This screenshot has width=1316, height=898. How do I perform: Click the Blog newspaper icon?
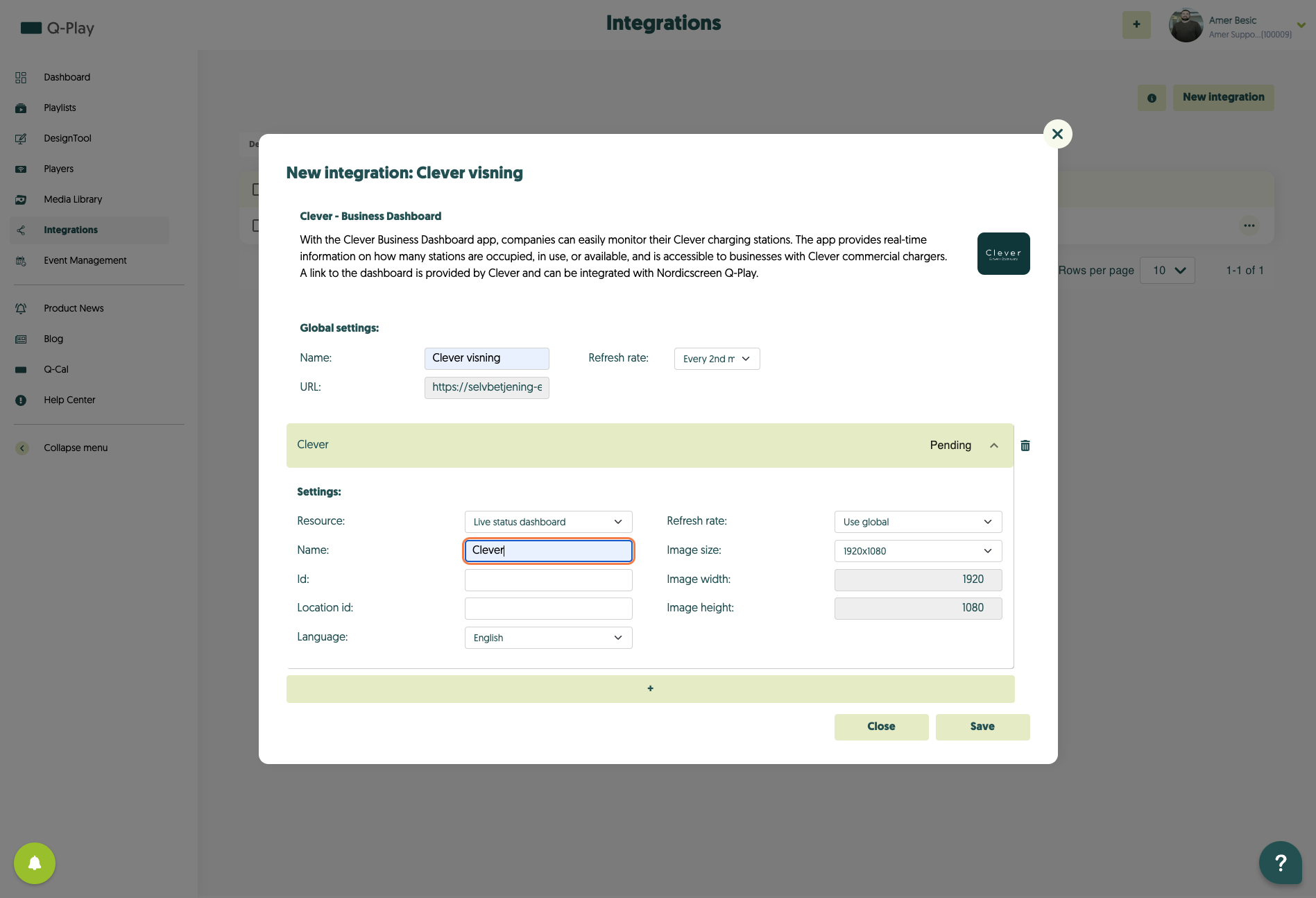point(21,339)
